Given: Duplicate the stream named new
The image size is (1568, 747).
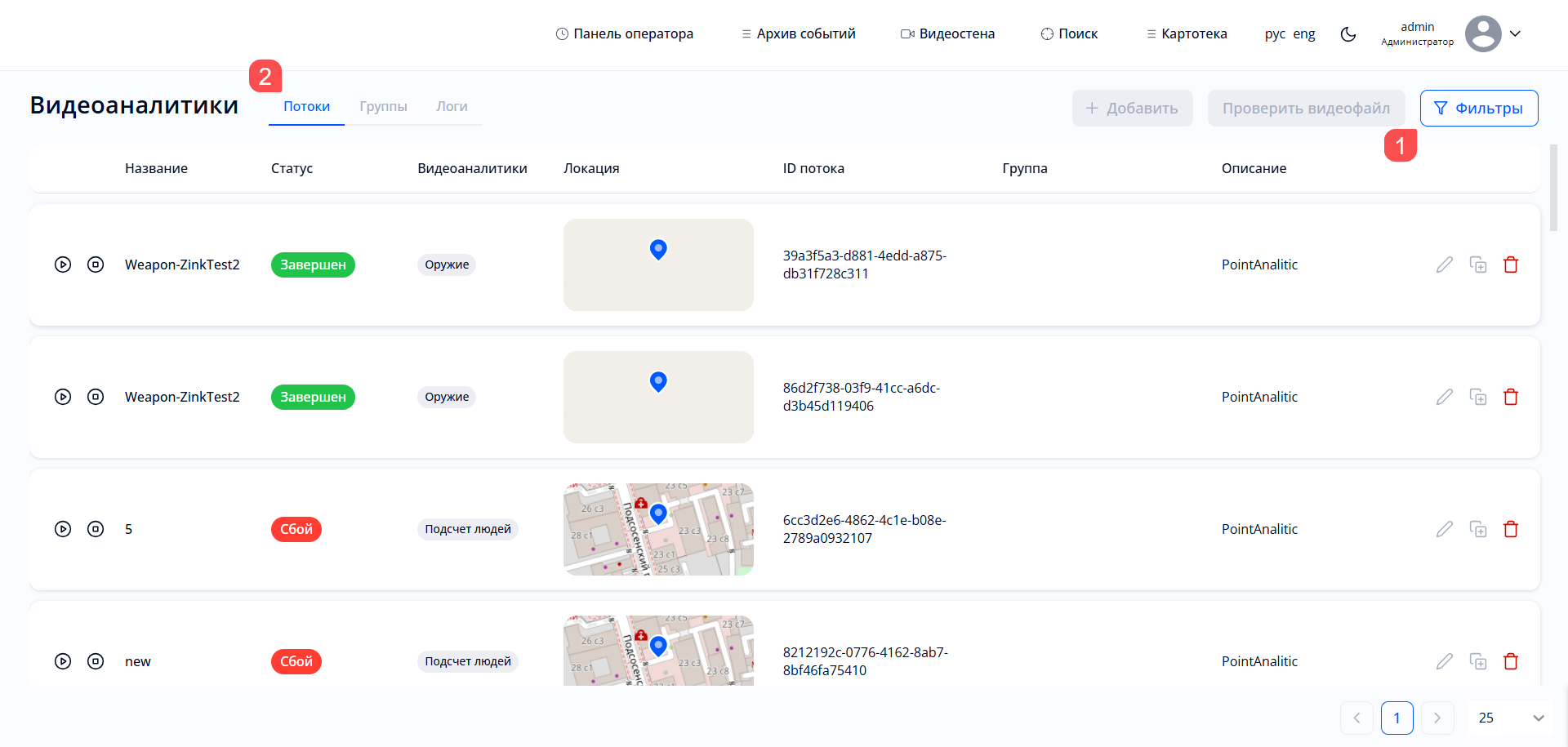Looking at the screenshot, I should point(1478,661).
